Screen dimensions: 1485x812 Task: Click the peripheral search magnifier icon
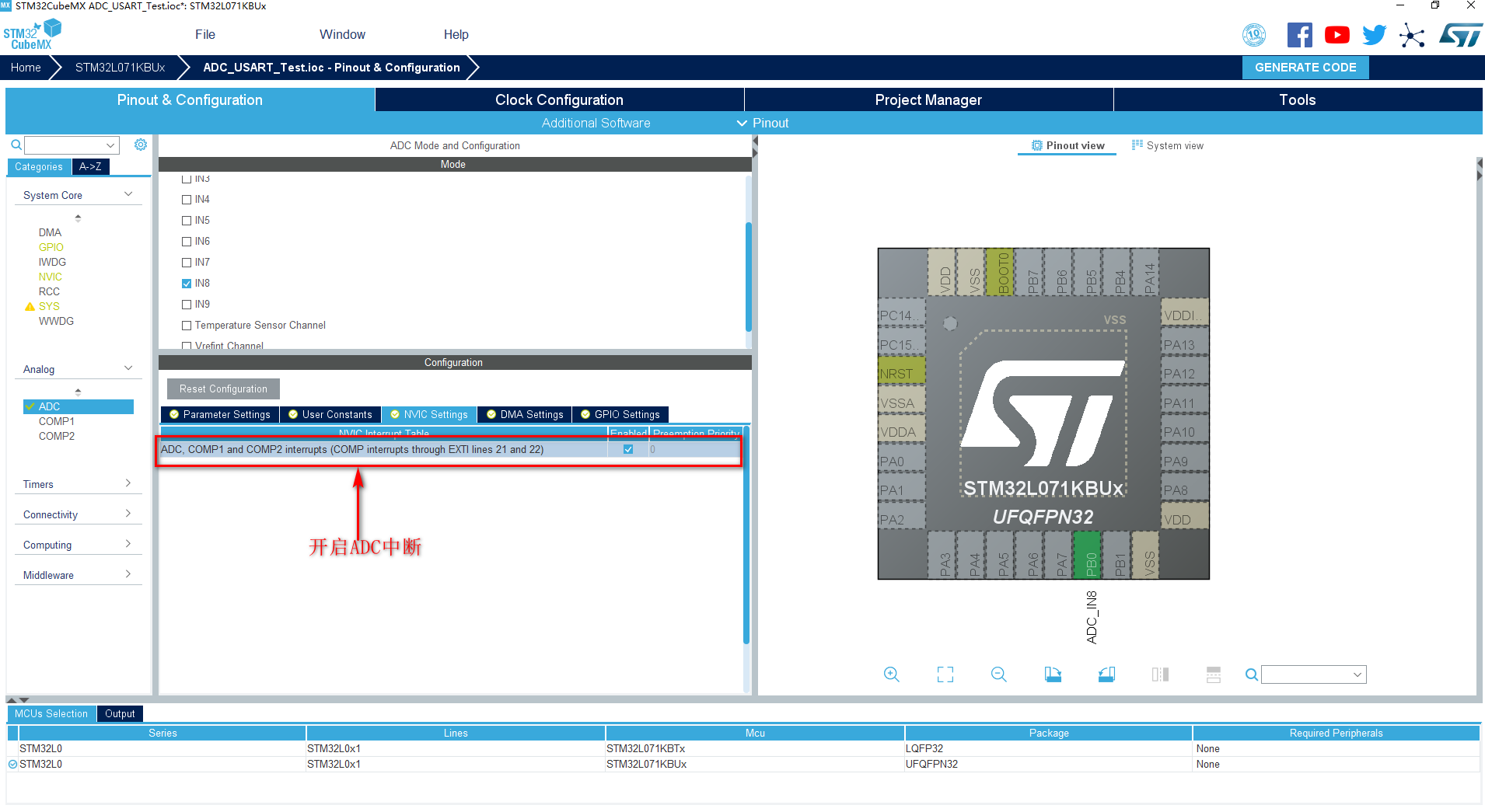coord(16,145)
